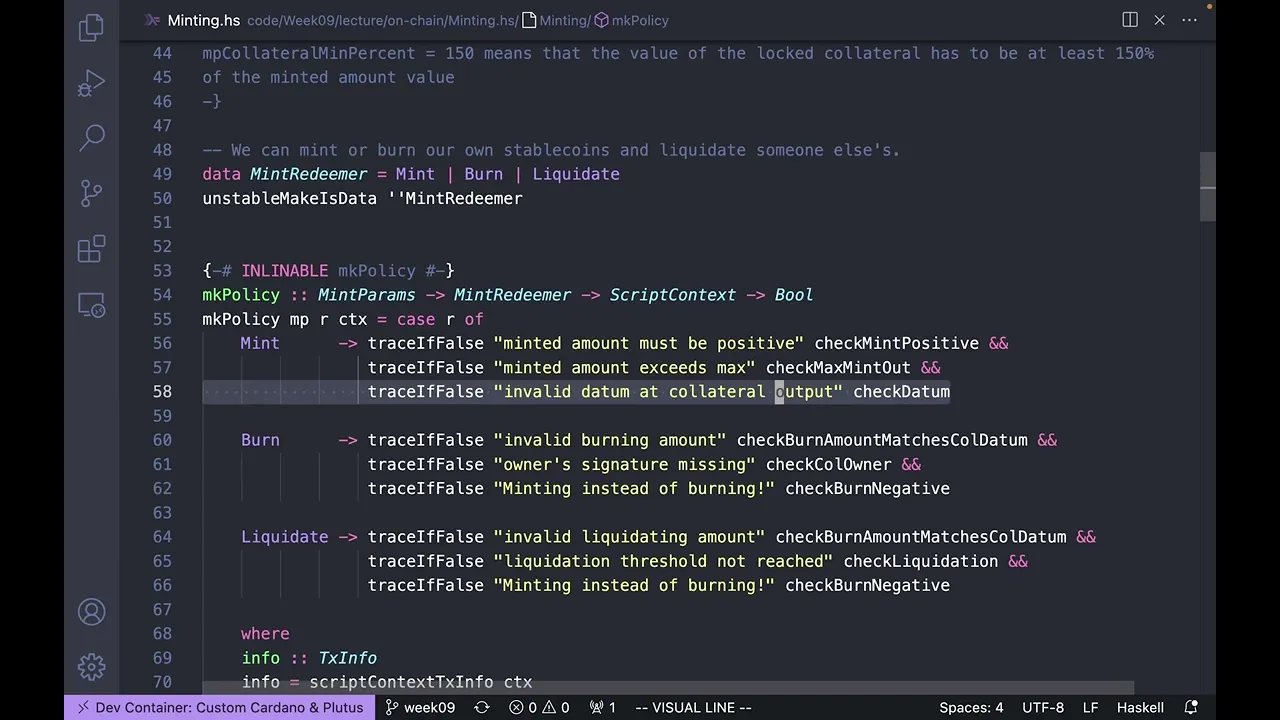Open the Search view

click(x=91, y=137)
